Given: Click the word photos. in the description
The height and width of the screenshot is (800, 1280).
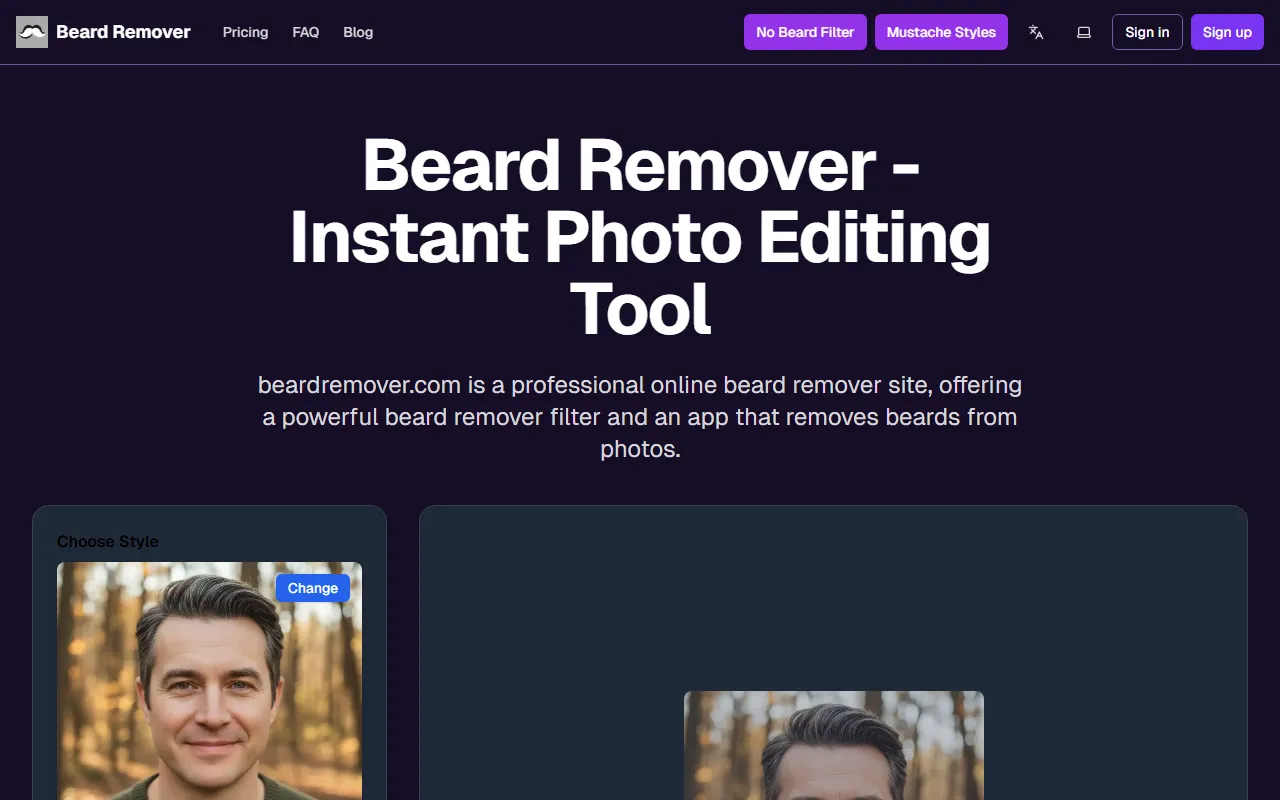Looking at the screenshot, I should 640,449.
